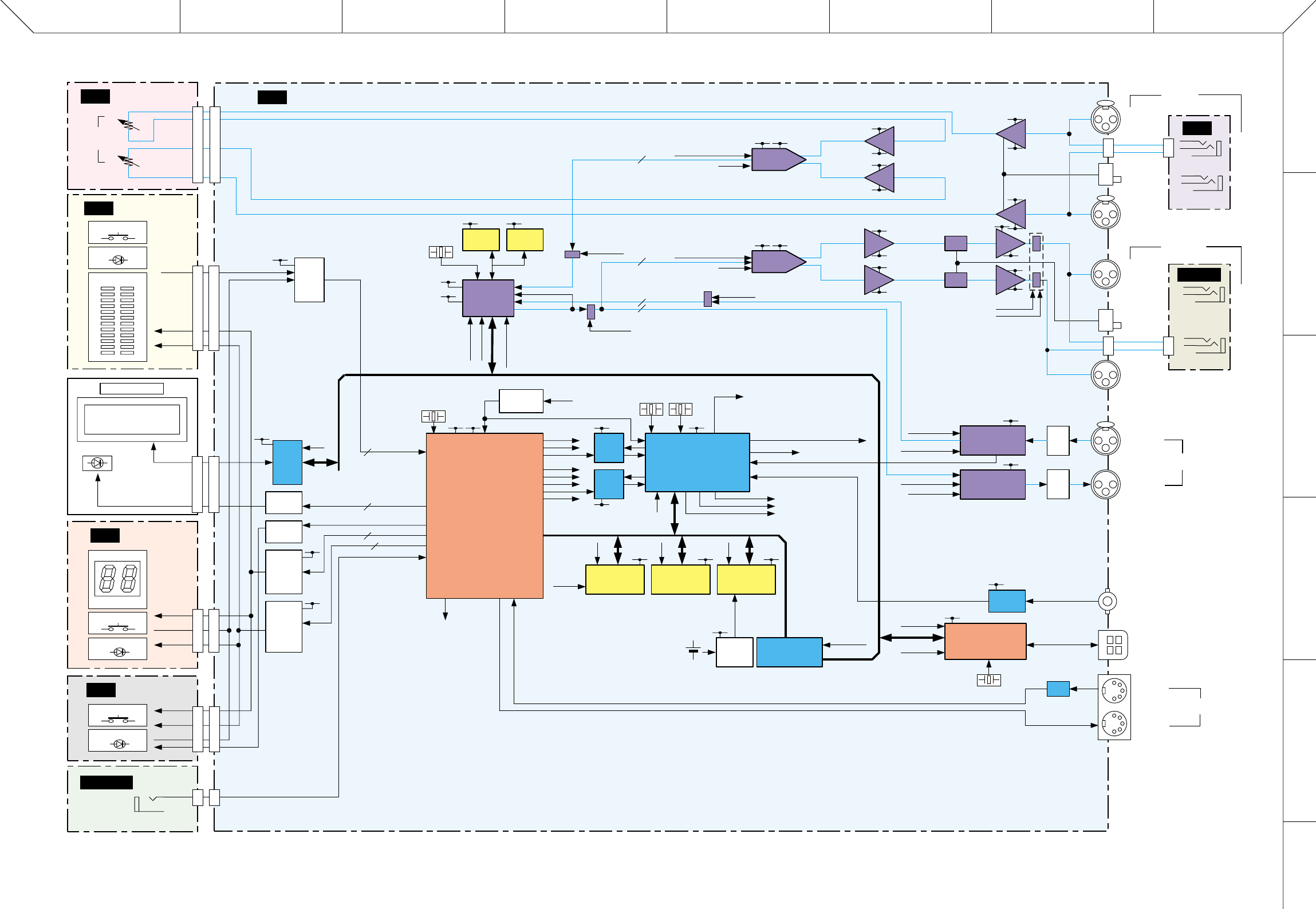Click the large blue block in the center
The width and height of the screenshot is (1316, 909).
(697, 462)
